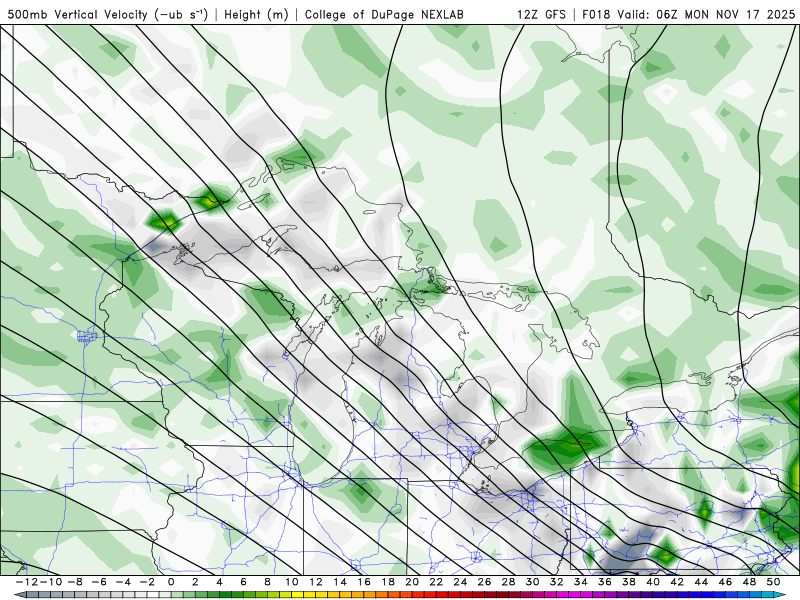The image size is (800, 600).
Task: Click the gray left arrow end of color bar
Action: 18,595
